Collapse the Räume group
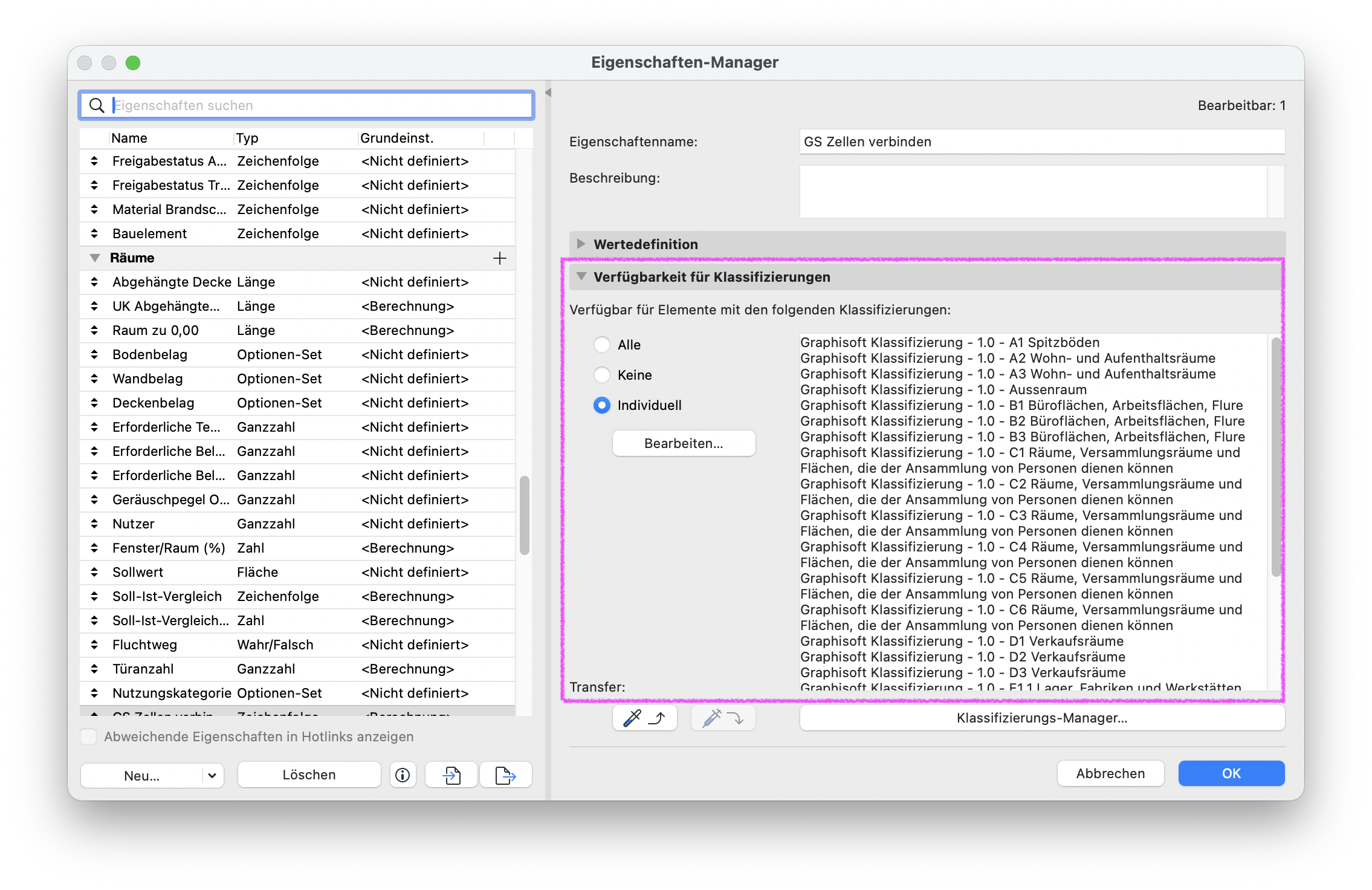Screen dimensions: 1372x890 coord(95,258)
